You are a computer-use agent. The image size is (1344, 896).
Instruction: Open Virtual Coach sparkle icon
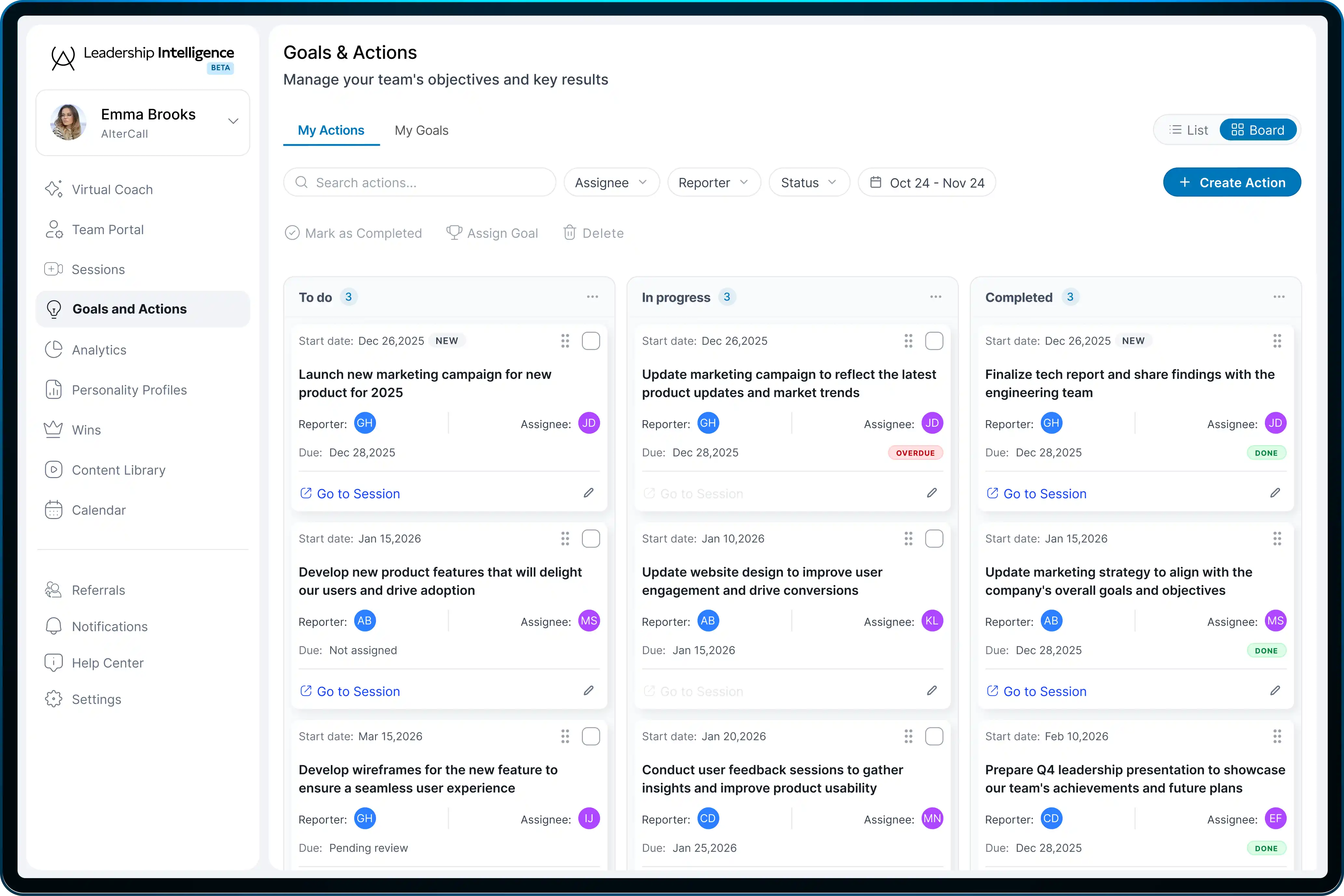tap(53, 189)
